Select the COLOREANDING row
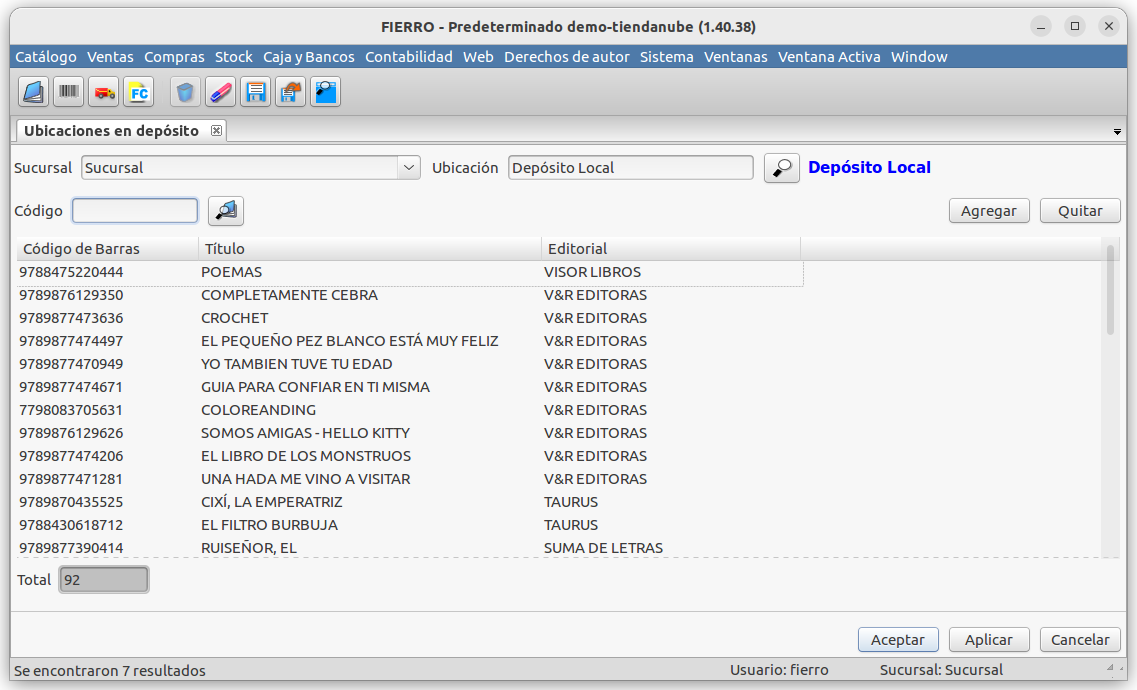Viewport: 1137px width, 690px height. [410, 410]
